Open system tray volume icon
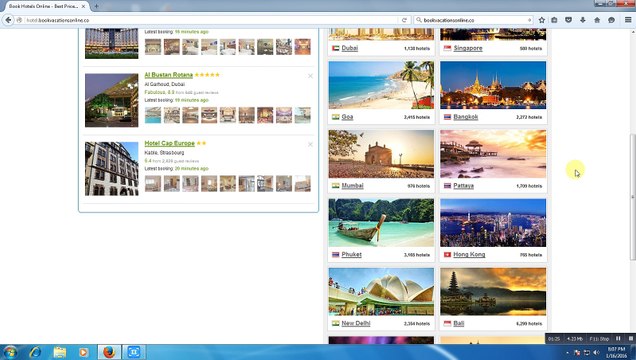The width and height of the screenshot is (636, 360). (596, 353)
